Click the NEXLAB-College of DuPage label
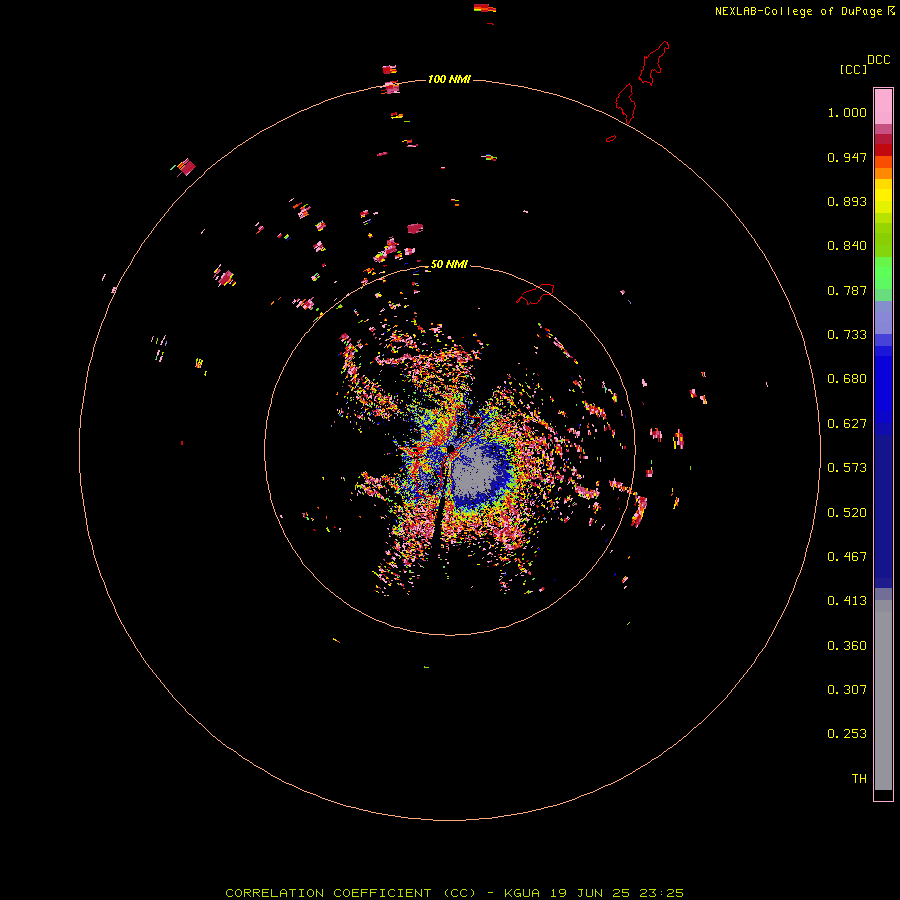 (x=798, y=11)
